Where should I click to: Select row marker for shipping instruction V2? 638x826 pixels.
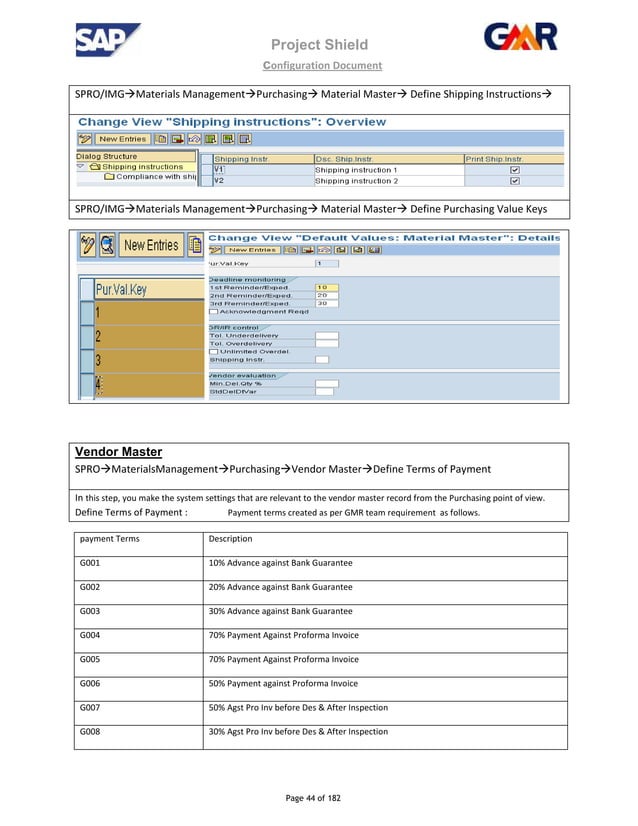click(x=207, y=181)
